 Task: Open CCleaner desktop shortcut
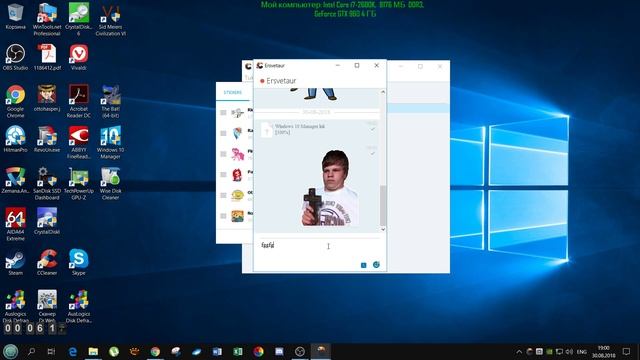coord(47,262)
